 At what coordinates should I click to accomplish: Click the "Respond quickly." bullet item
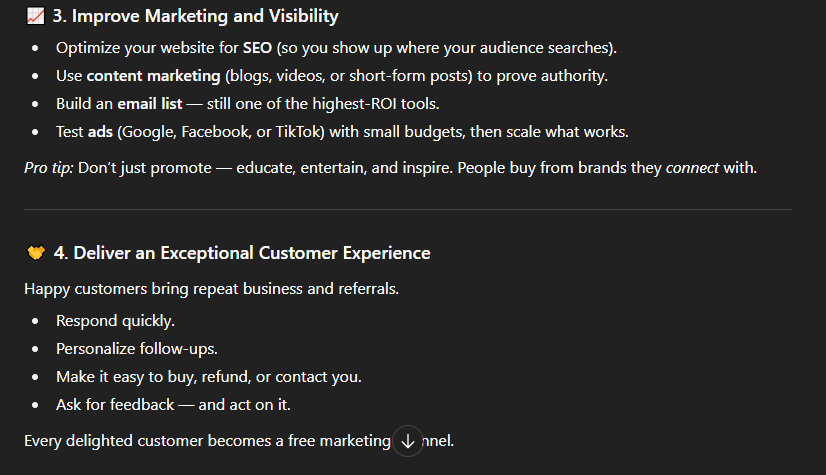(x=115, y=321)
